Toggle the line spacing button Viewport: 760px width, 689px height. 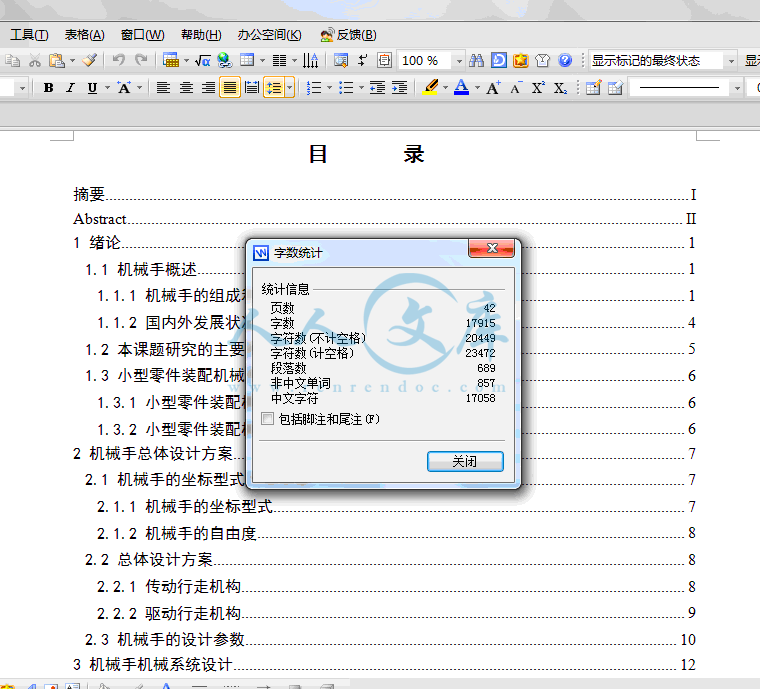pos(274,88)
